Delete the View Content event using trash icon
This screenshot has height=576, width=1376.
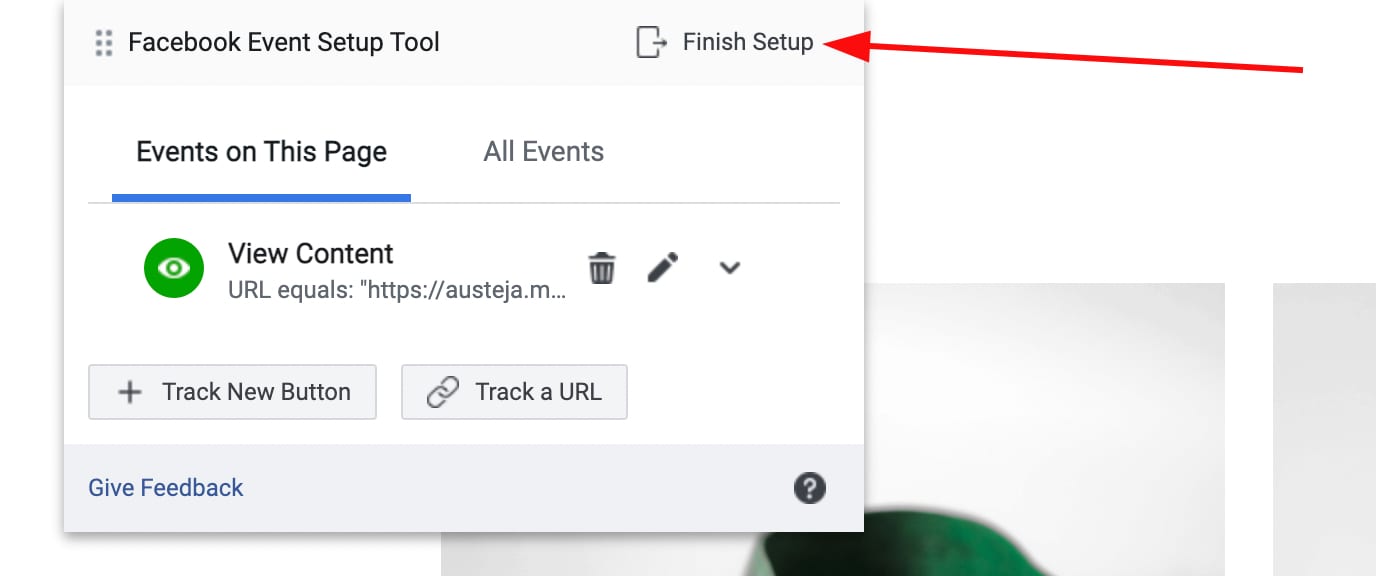[601, 267]
